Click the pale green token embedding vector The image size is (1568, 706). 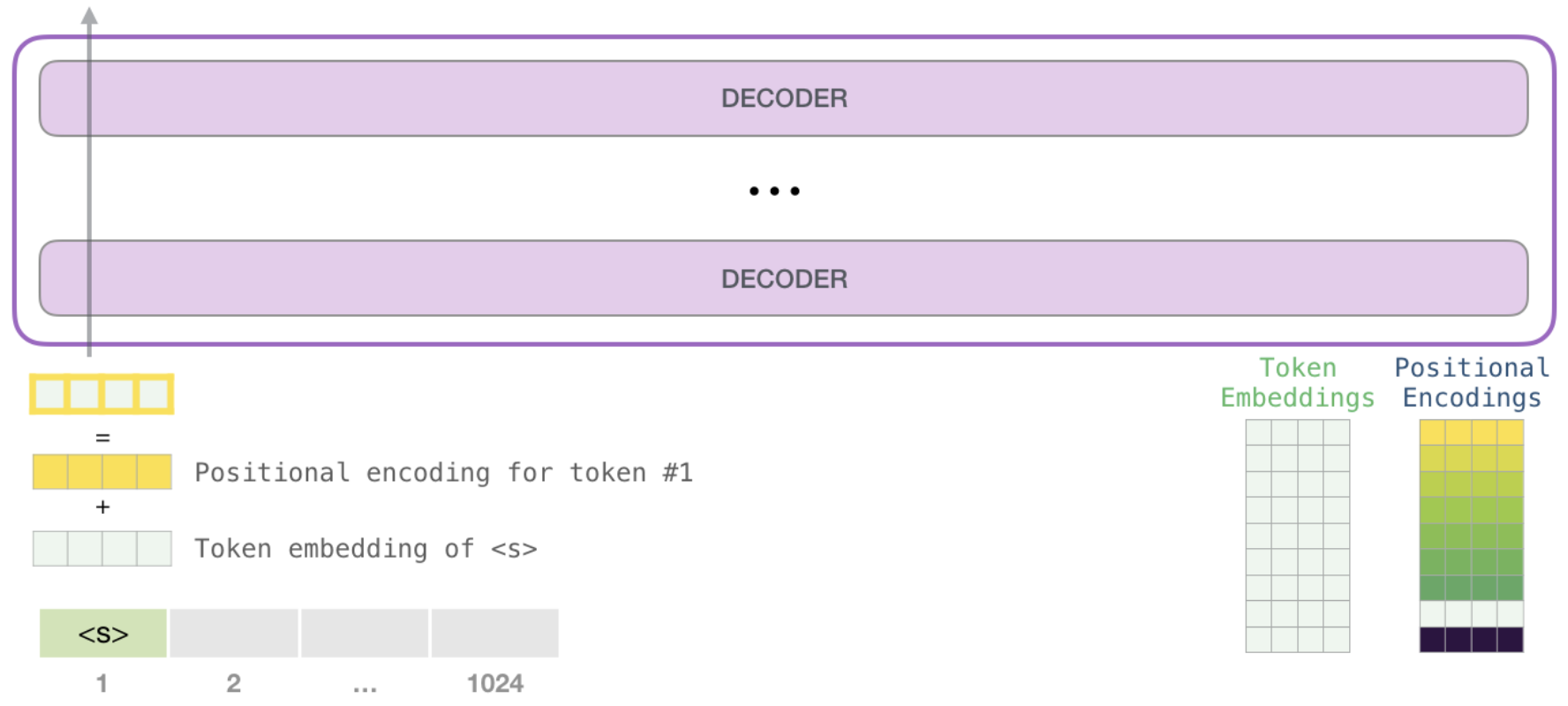[102, 549]
